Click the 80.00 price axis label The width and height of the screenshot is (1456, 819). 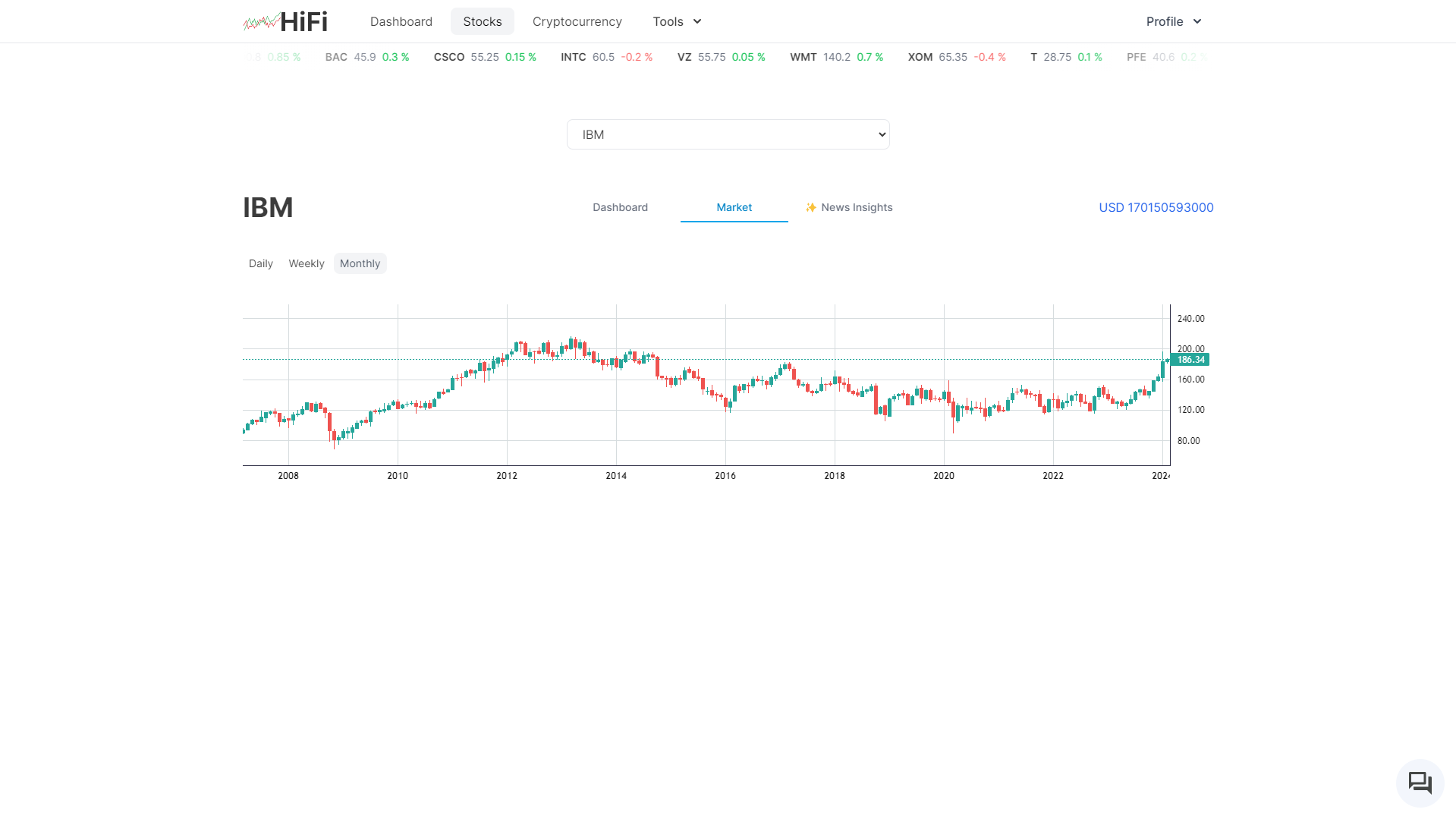coord(1189,441)
